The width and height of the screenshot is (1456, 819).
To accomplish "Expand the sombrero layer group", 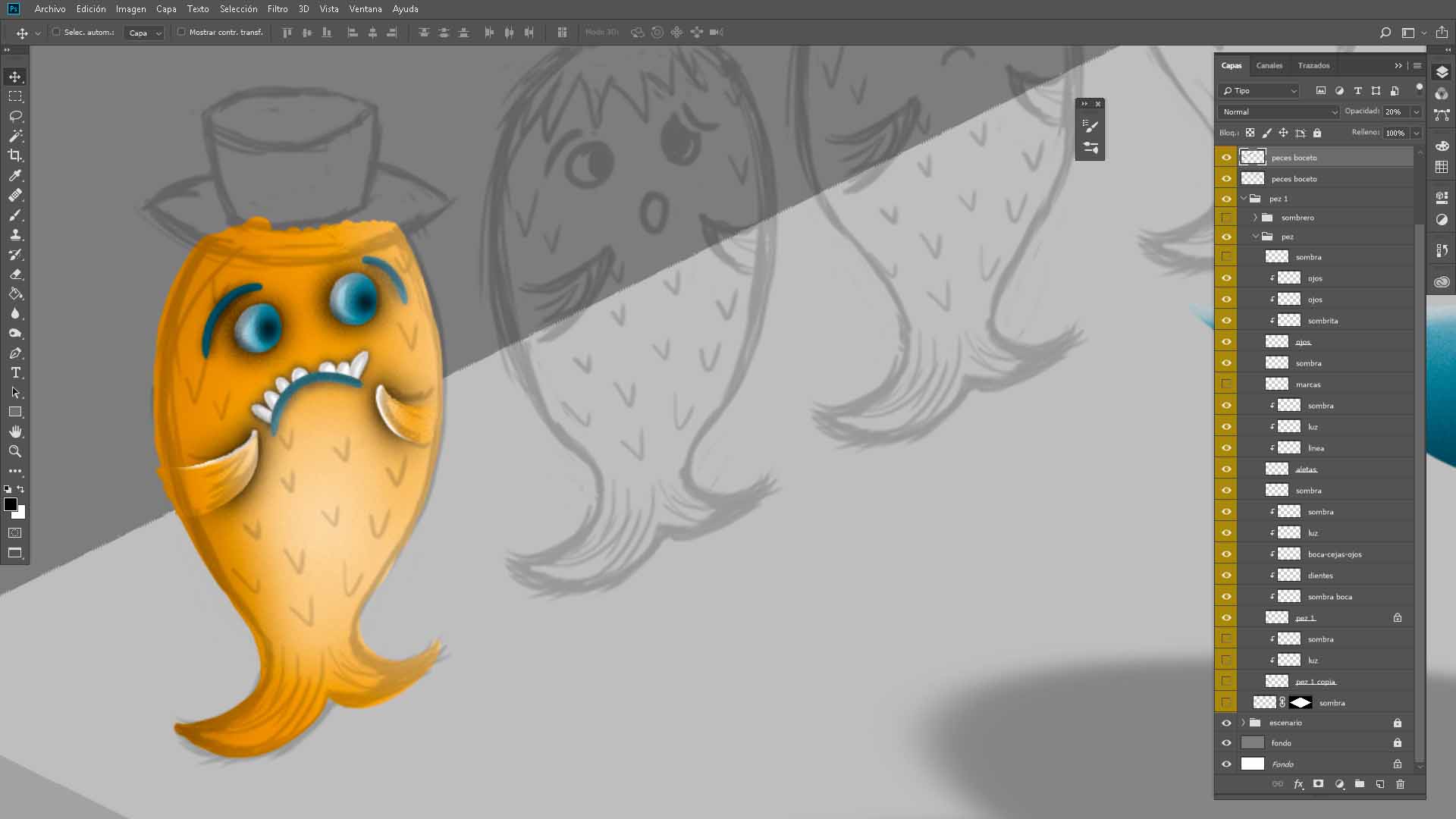I will pos(1255,218).
